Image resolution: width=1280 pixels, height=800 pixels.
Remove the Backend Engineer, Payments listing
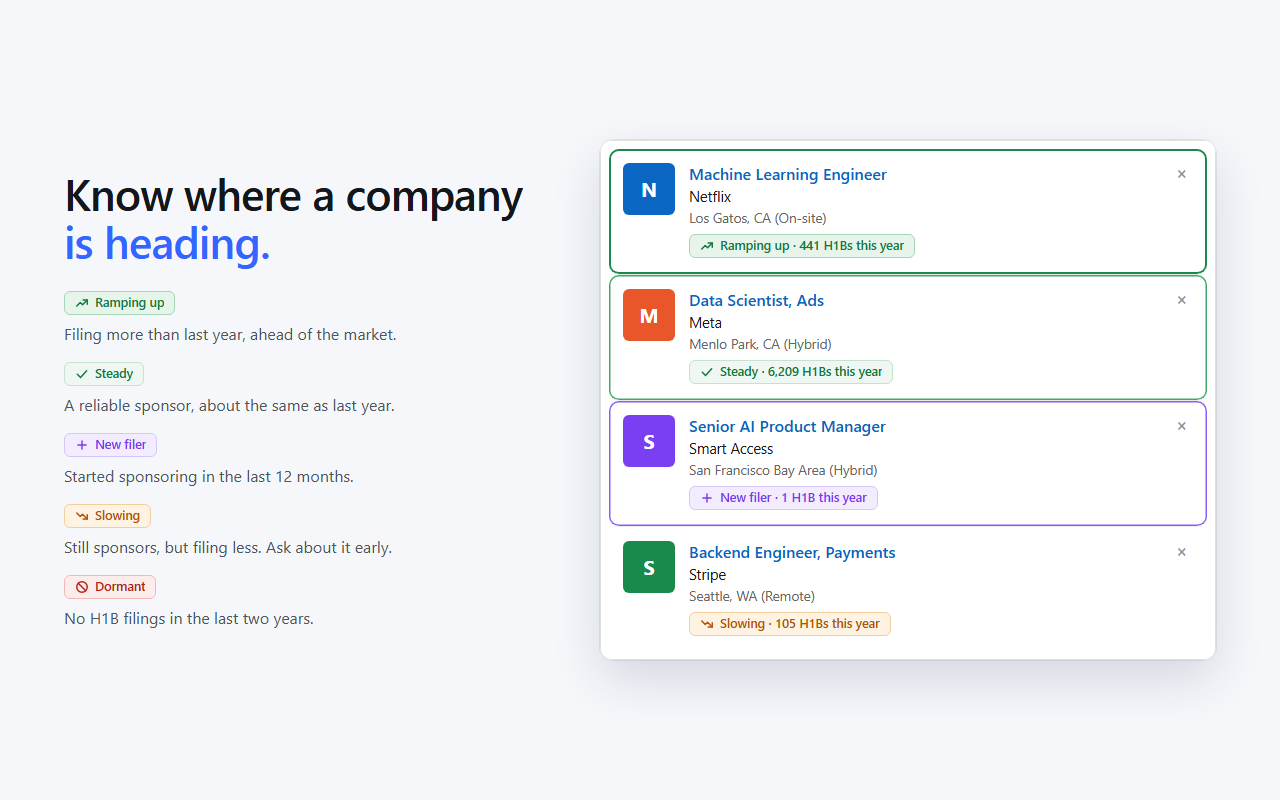1181,552
